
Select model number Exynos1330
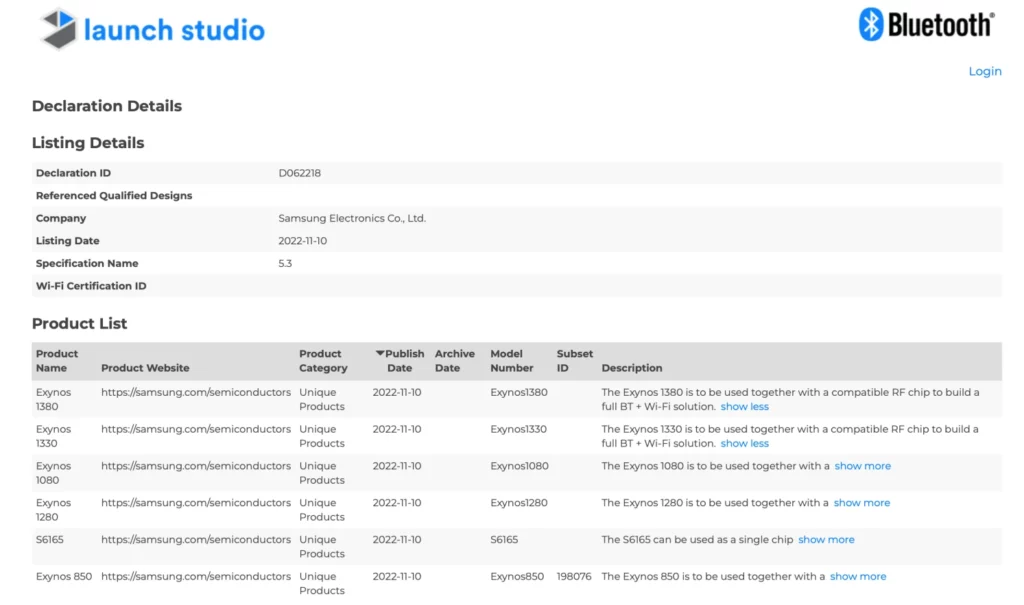[519, 429]
